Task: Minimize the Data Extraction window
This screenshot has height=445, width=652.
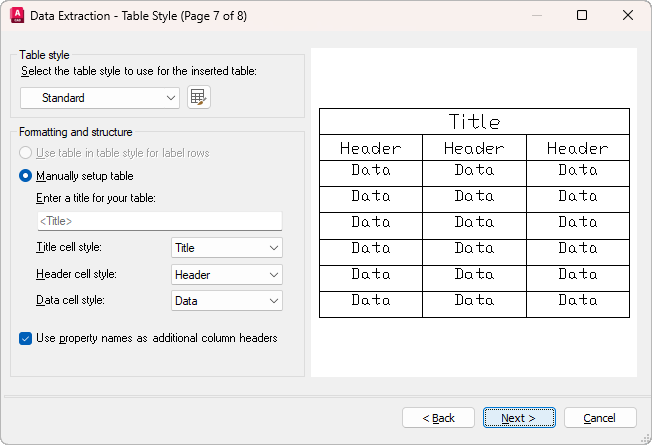Action: [x=536, y=16]
